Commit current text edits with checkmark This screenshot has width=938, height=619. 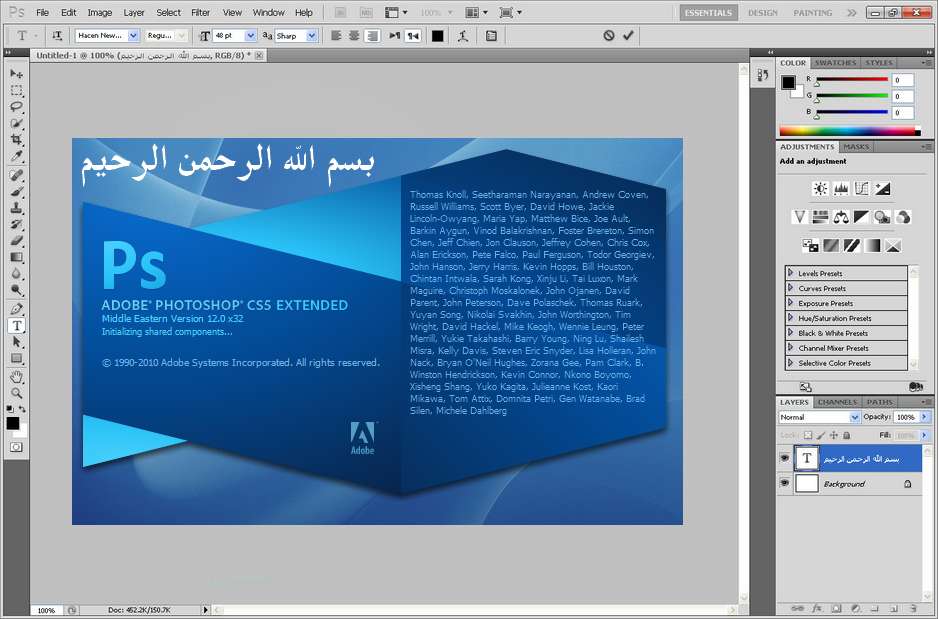[628, 35]
